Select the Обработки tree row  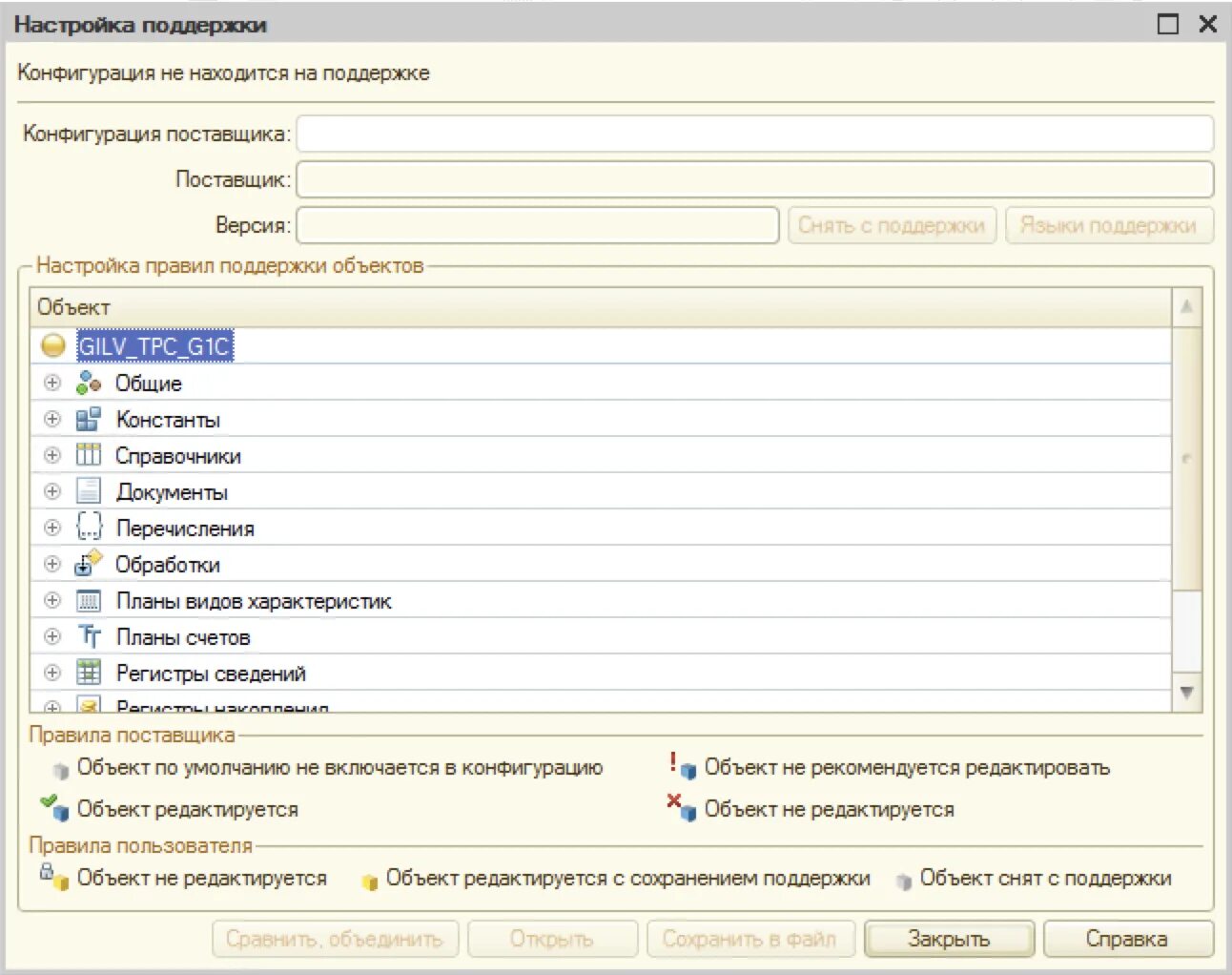pos(601,564)
